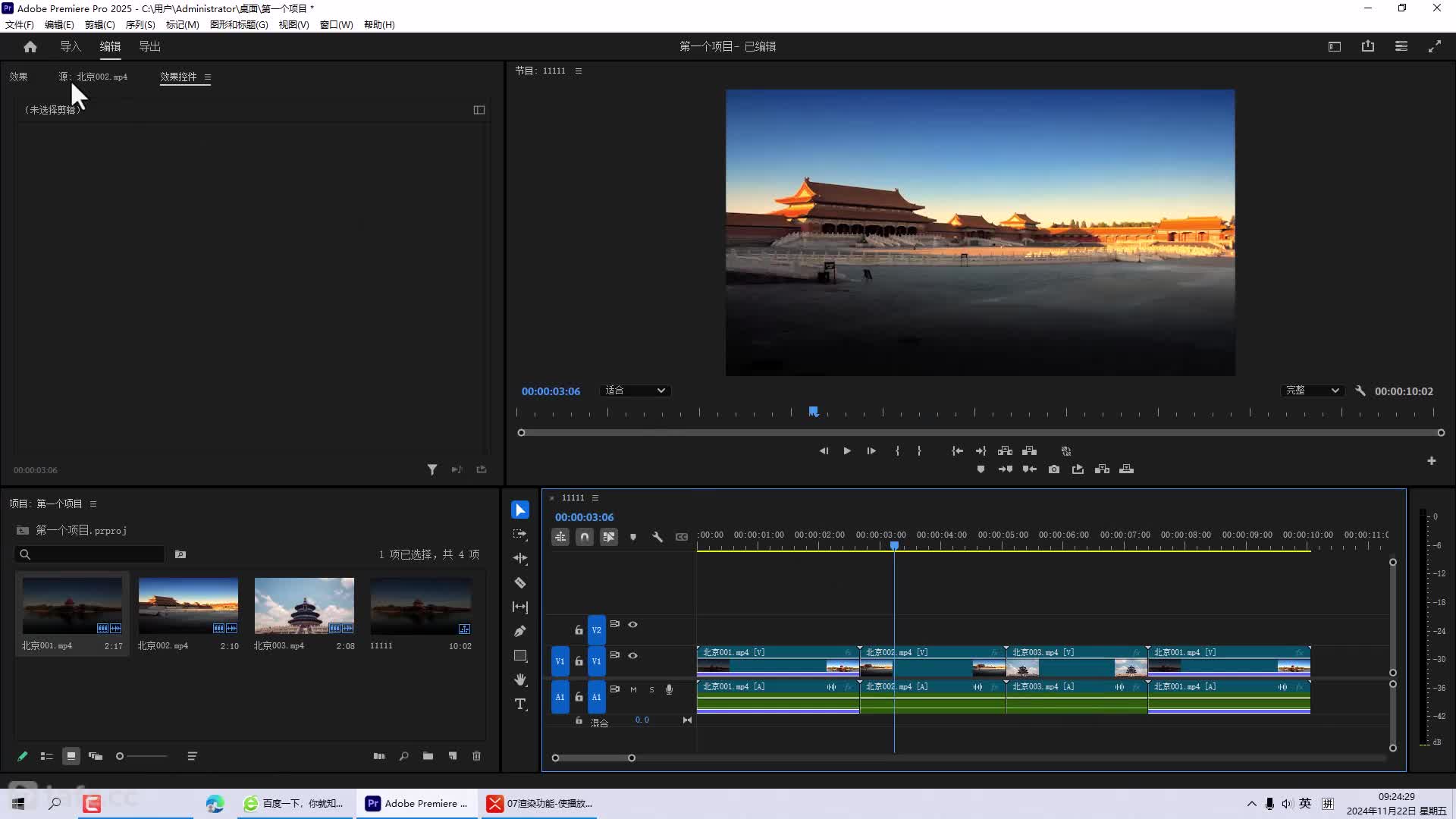Enable voice-over record on A1
Screen dimensions: 1456x819
point(669,689)
